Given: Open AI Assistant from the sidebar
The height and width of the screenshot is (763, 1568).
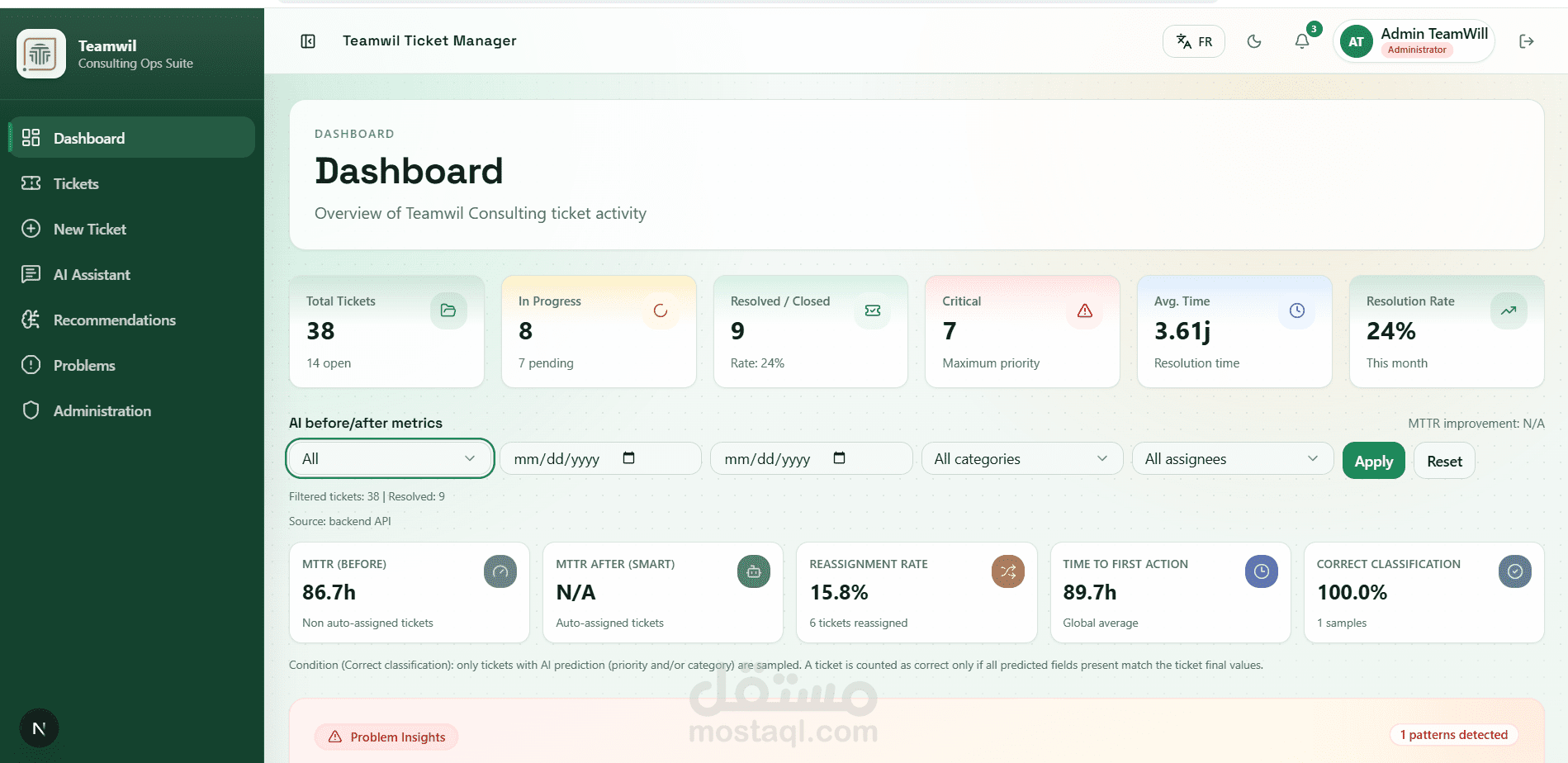Looking at the screenshot, I should 92,275.
